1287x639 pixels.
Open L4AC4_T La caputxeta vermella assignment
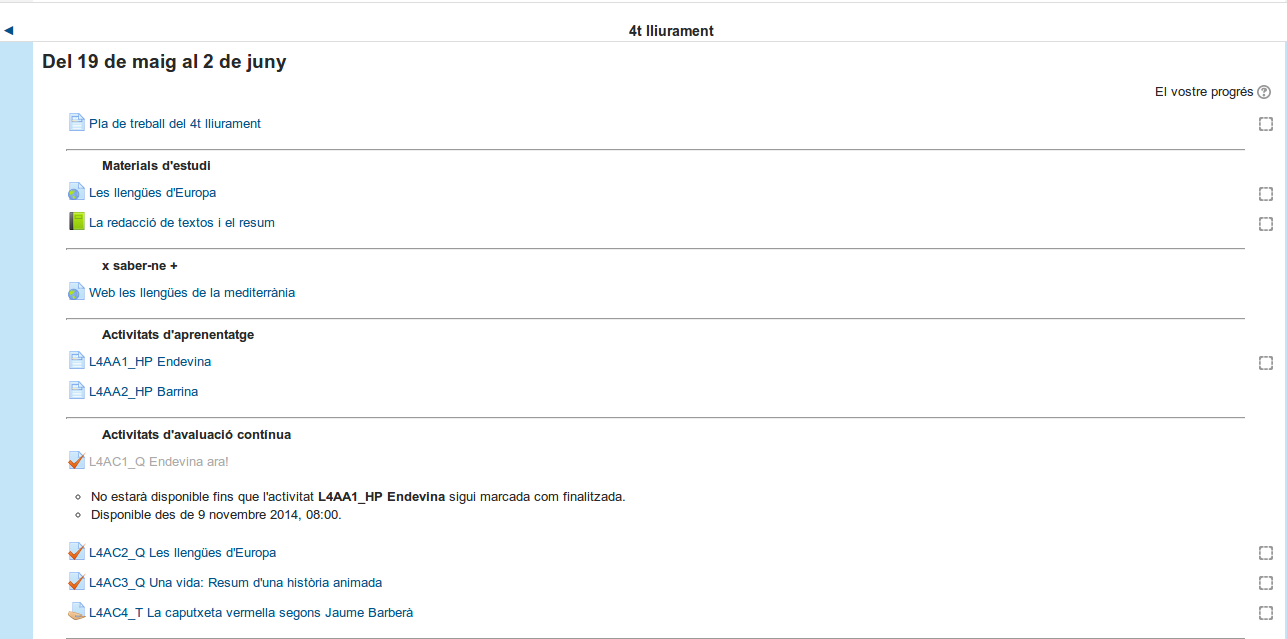(250, 613)
